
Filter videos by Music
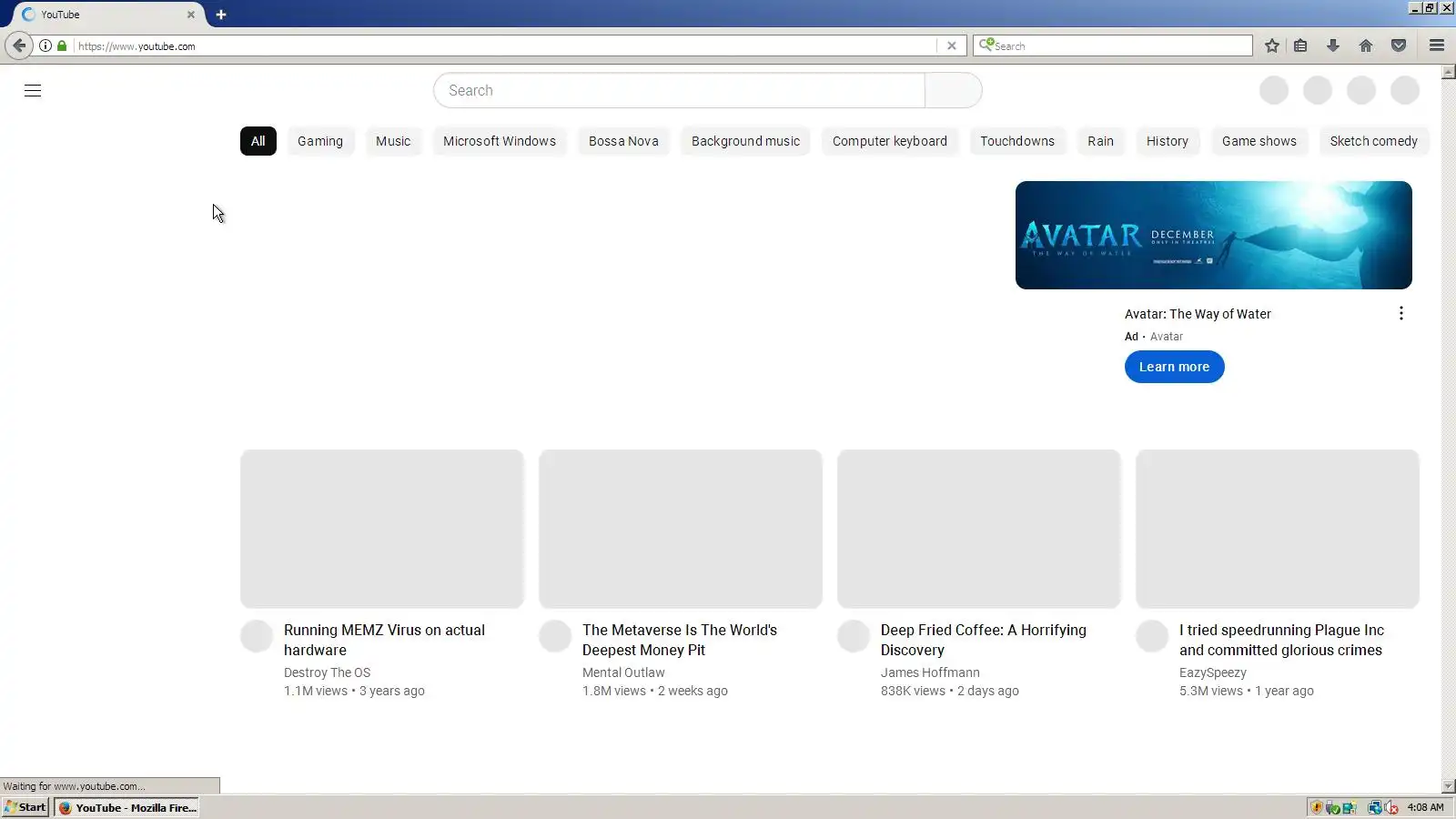(393, 141)
